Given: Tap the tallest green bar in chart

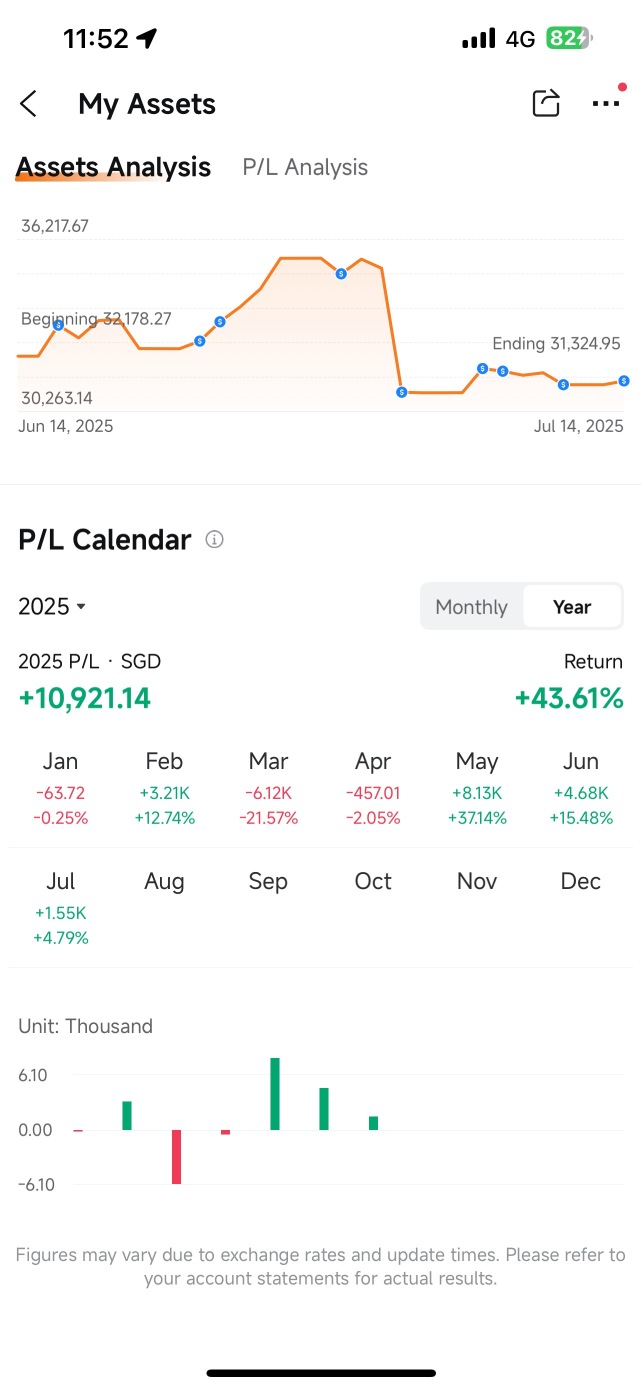Looking at the screenshot, I should [275, 1094].
